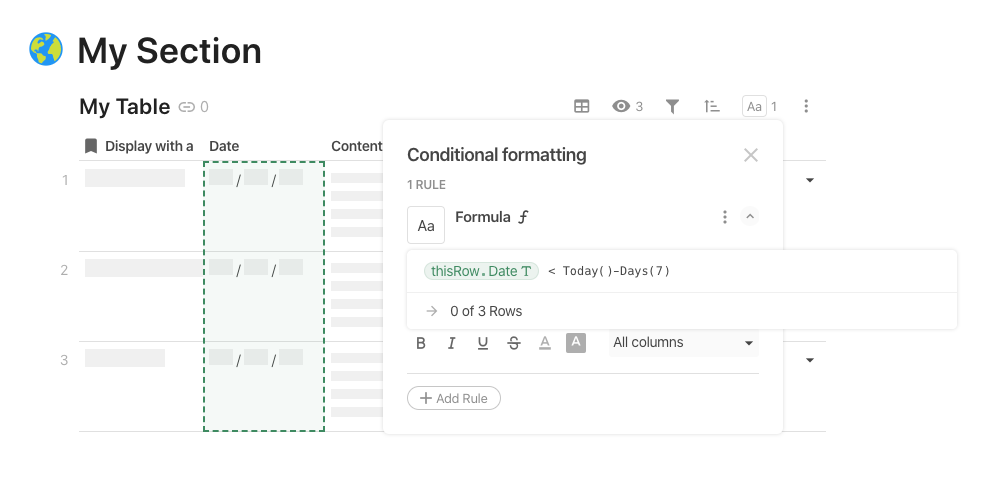
Task: Click the table layout options icon
Action: click(581, 106)
